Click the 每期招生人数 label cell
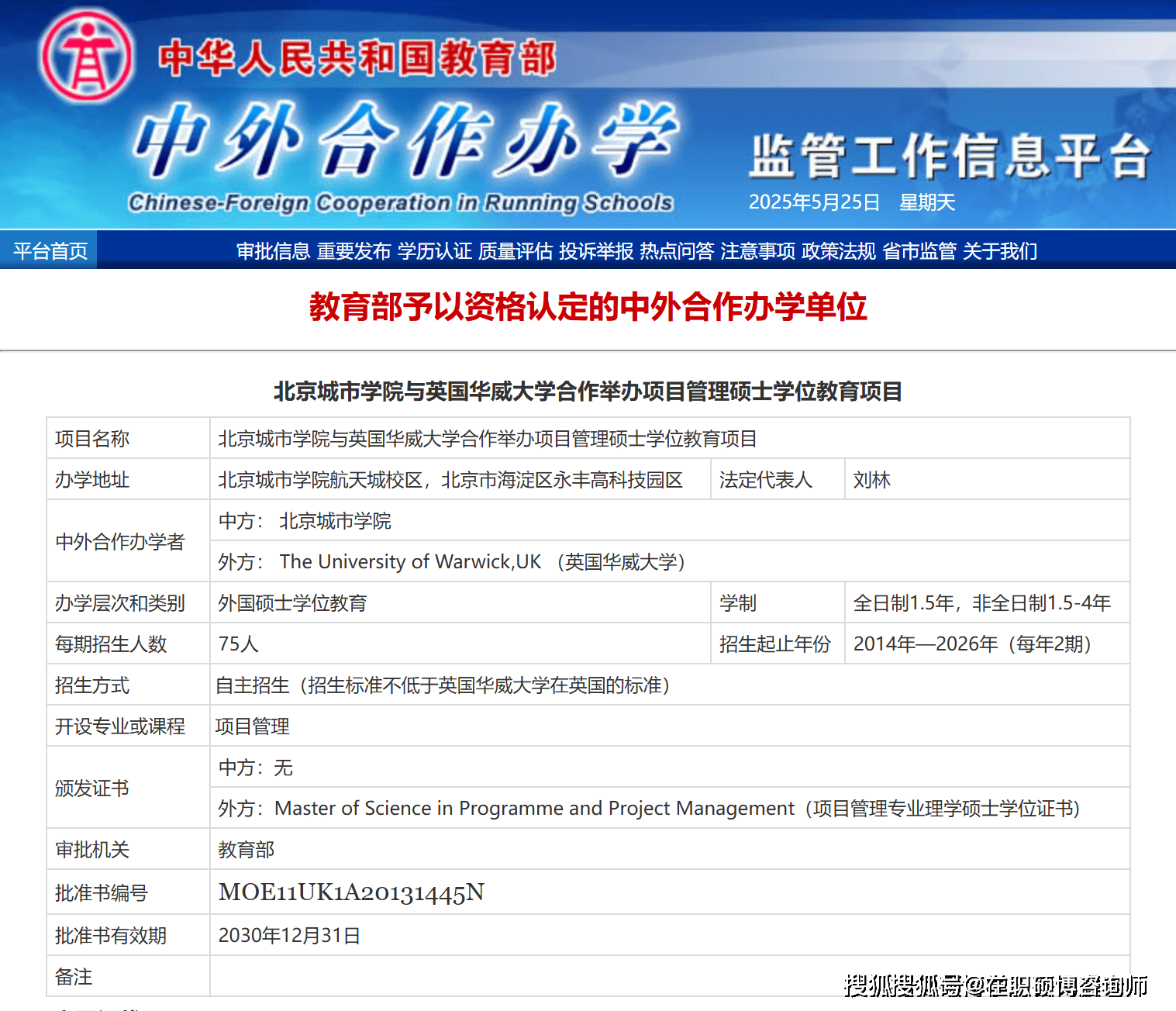Screen dimensions: 1176x1011 pyautogui.click(x=128, y=644)
